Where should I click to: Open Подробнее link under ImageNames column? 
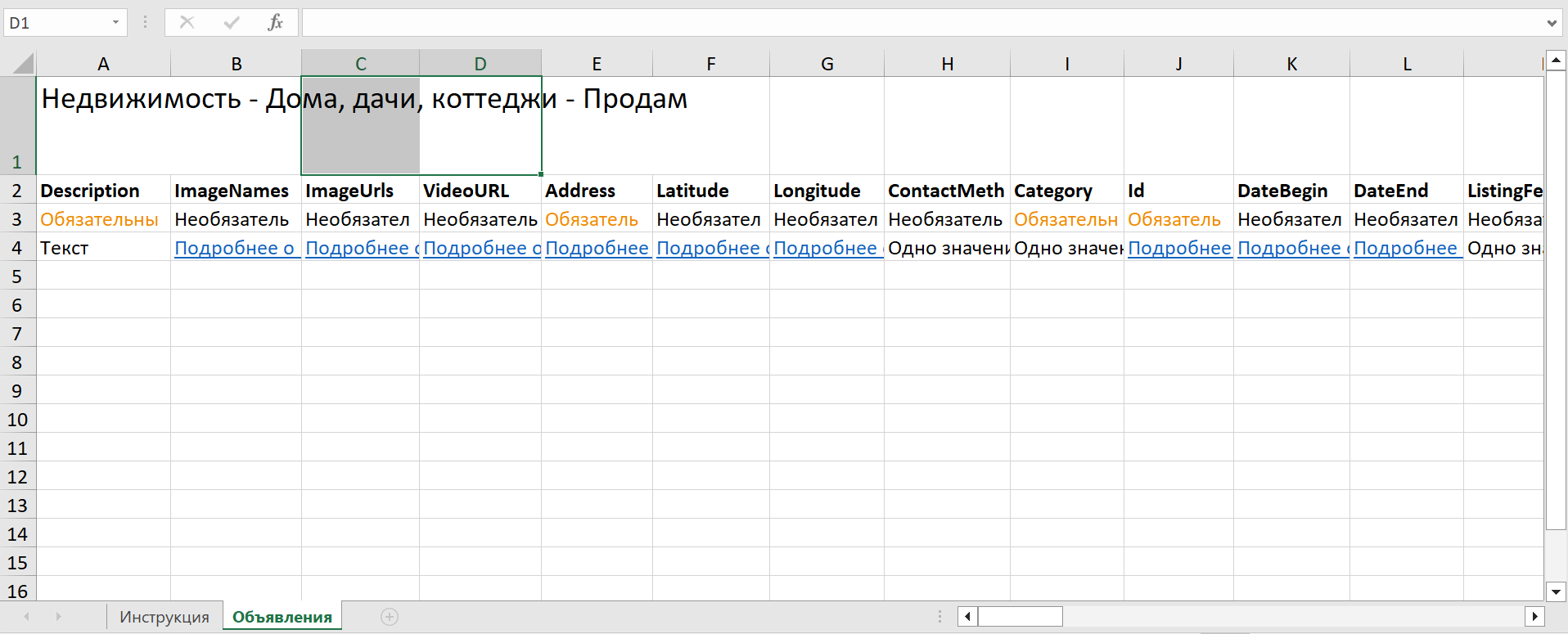point(234,248)
